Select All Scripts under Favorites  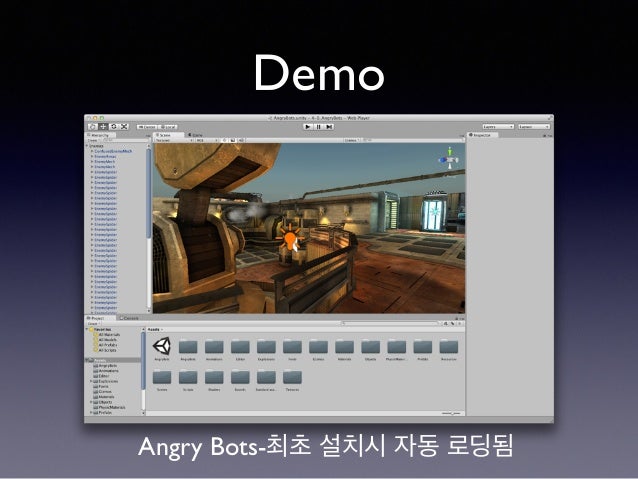pyautogui.click(x=105, y=350)
